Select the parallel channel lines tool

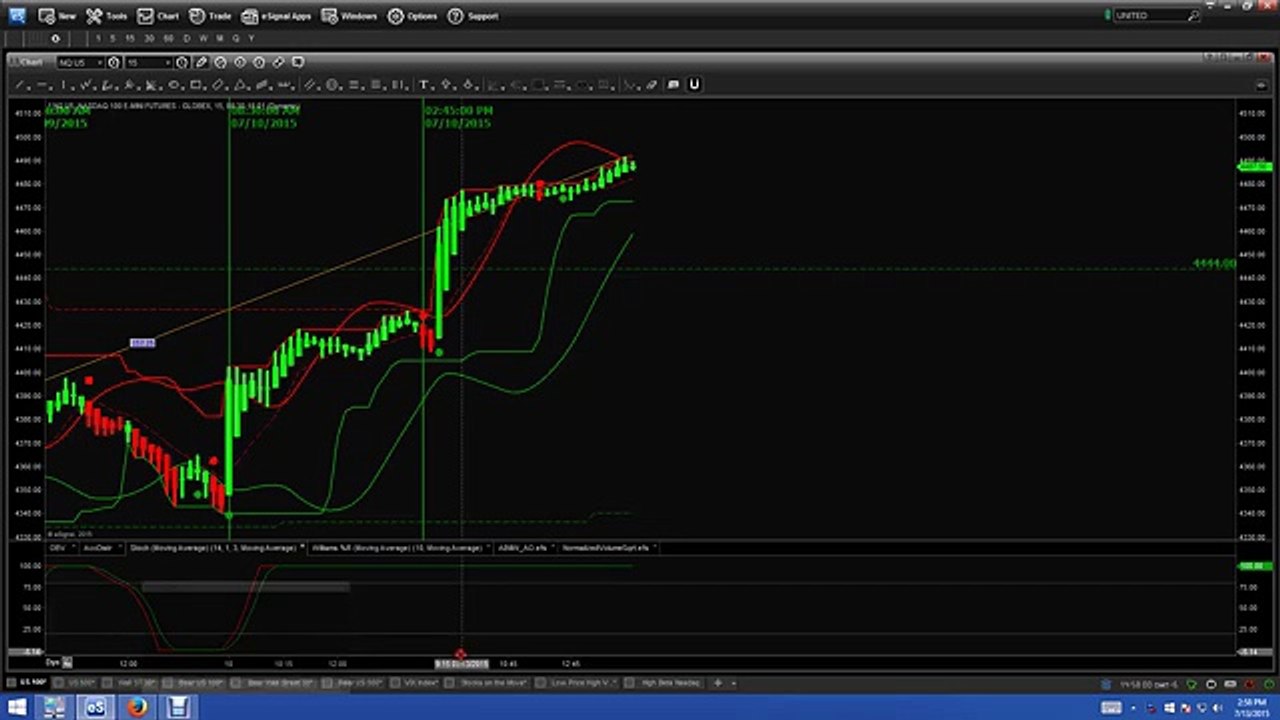(x=309, y=85)
